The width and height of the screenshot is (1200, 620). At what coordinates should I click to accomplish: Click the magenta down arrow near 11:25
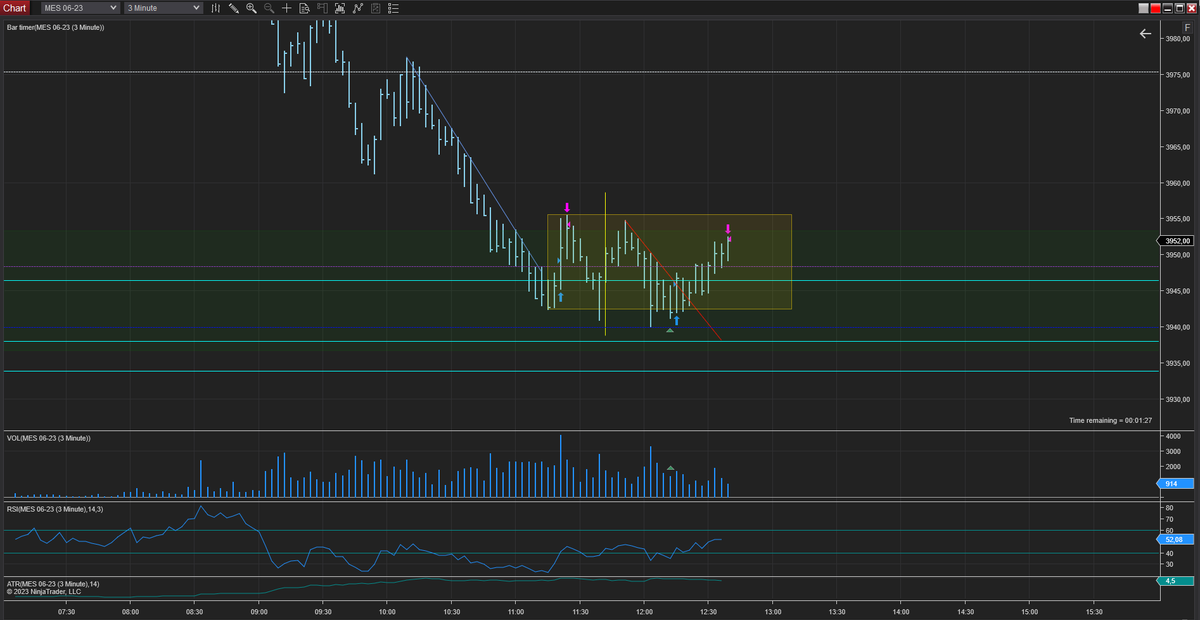567,208
